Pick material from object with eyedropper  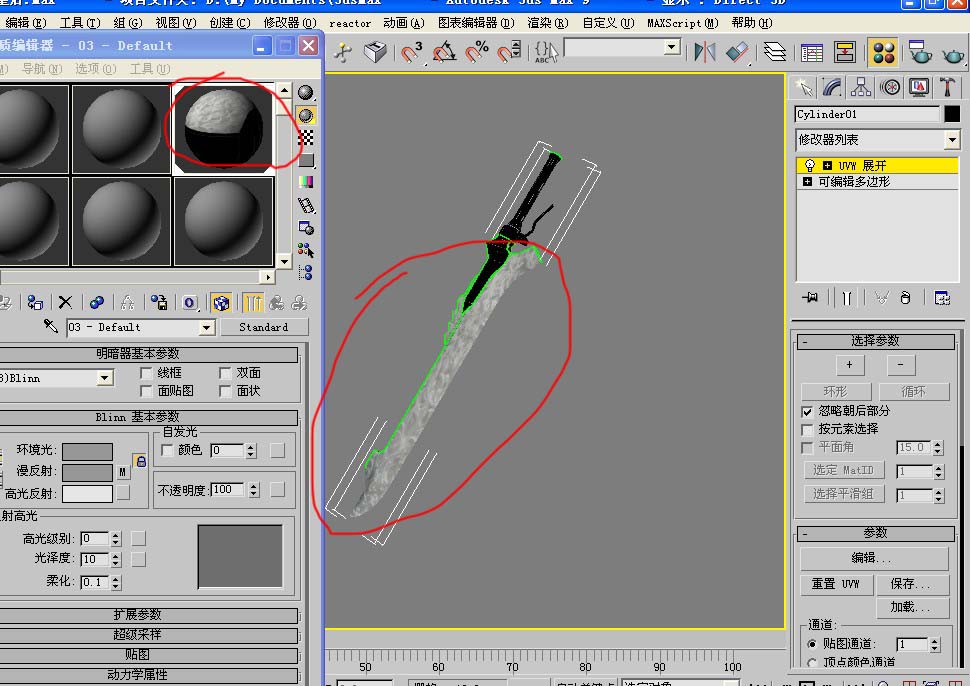50,326
